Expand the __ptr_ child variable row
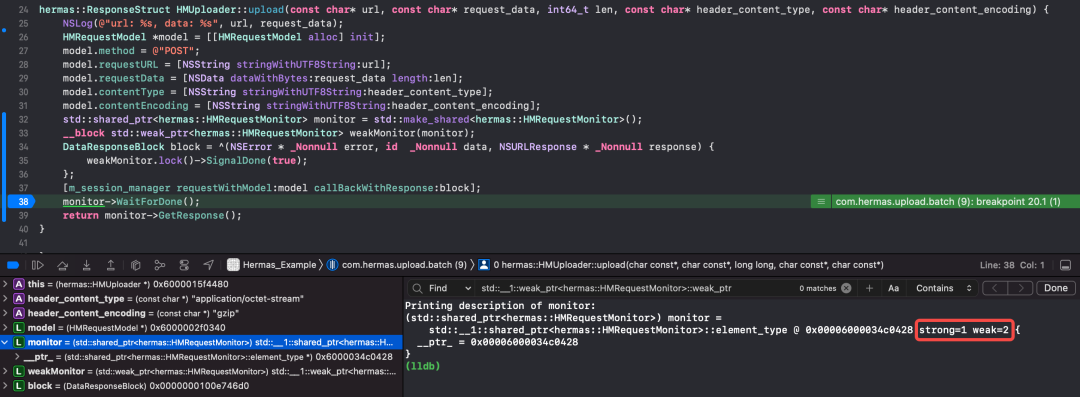 click(x=18, y=356)
